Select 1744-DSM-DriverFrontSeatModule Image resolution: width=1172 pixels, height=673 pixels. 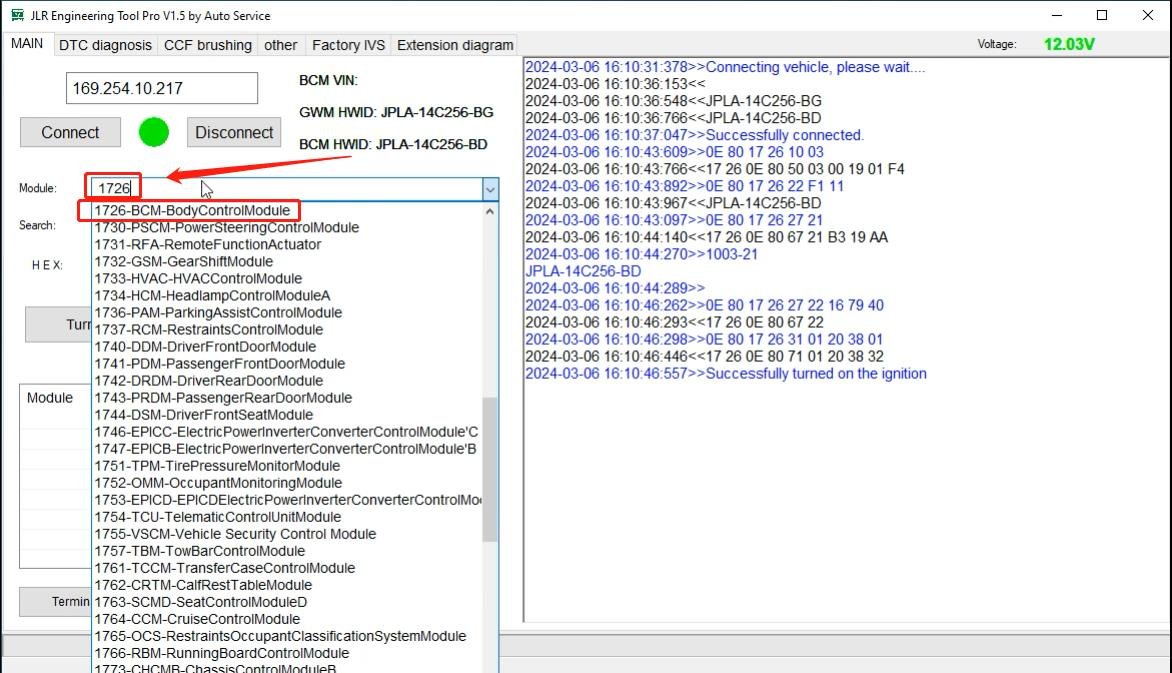tap(287, 414)
